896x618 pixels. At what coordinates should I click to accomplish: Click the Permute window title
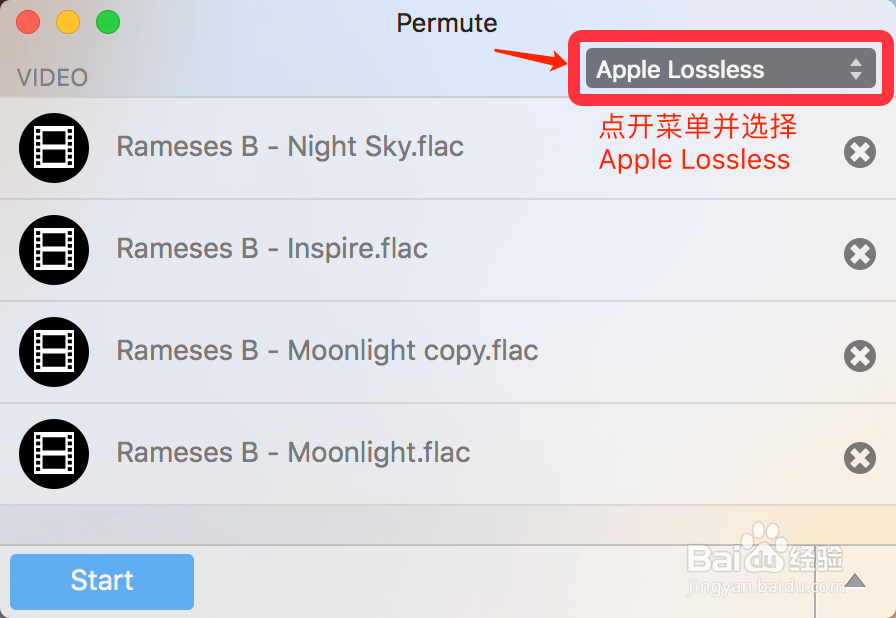coord(447,23)
